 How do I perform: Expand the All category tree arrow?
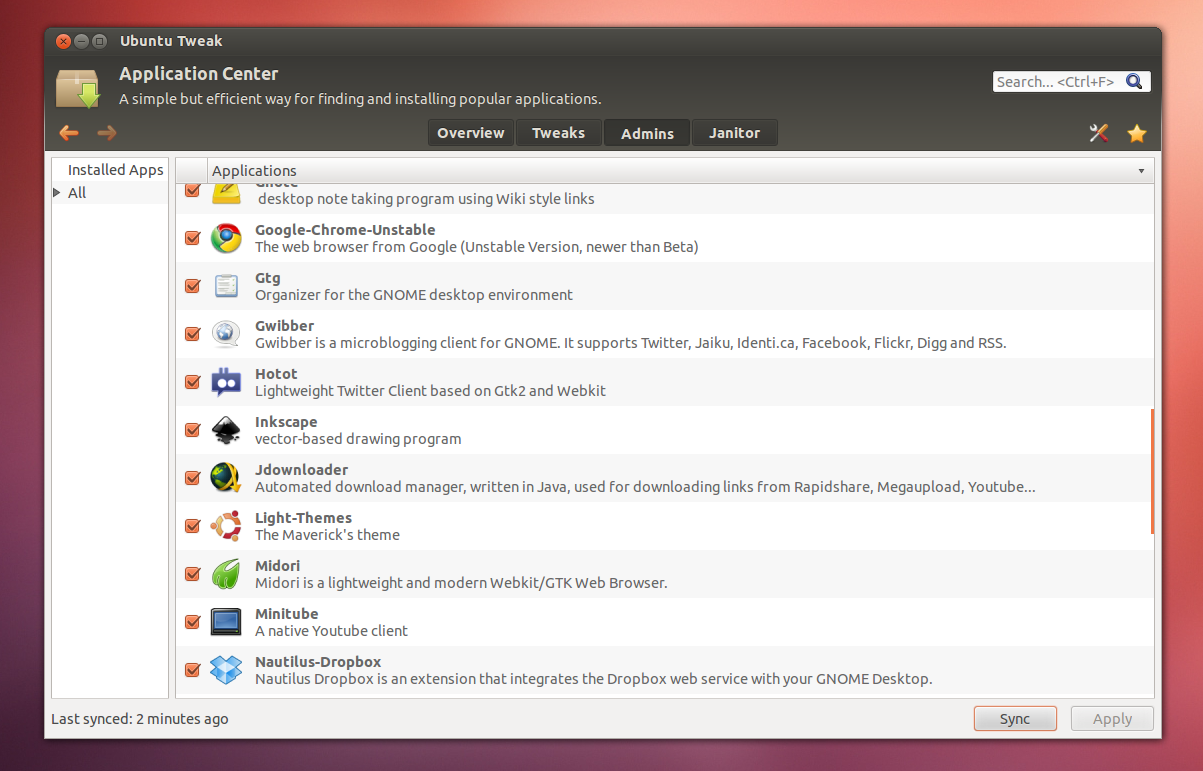[57, 192]
